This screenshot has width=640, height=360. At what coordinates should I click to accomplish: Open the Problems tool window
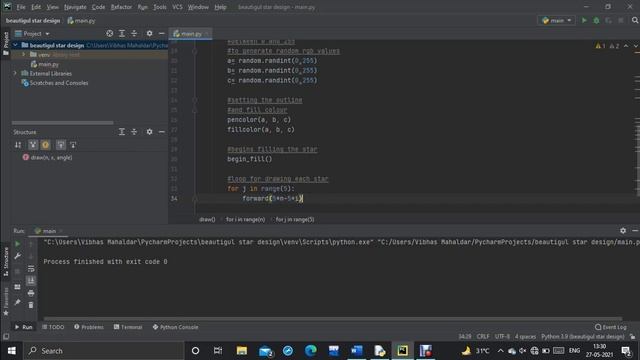(89, 327)
